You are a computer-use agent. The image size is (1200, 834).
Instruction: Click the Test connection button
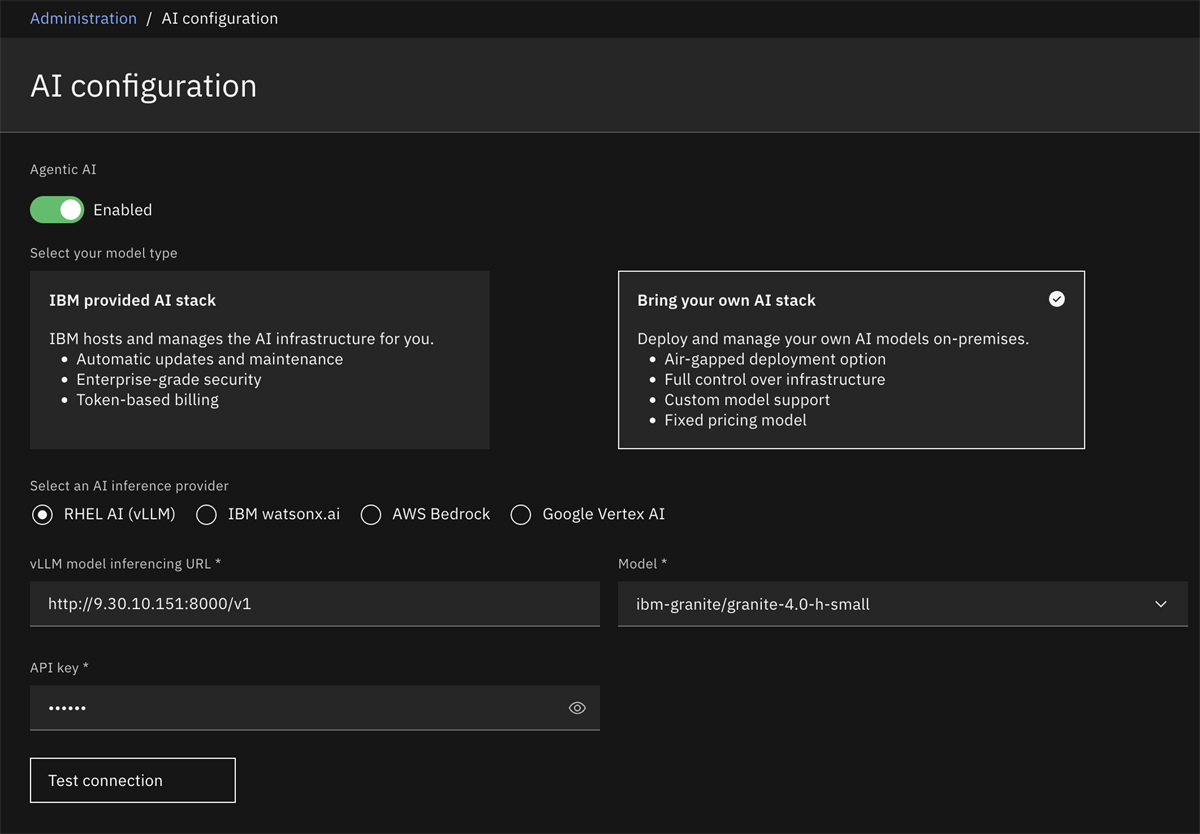[133, 780]
